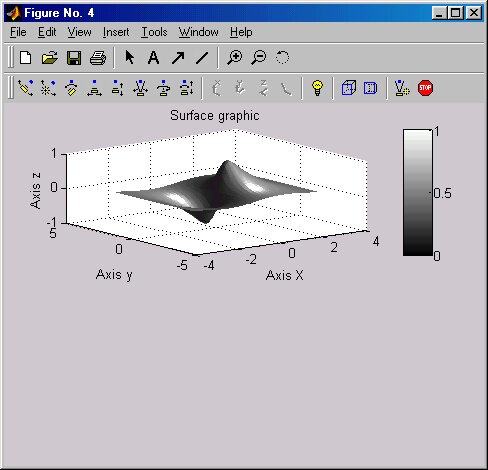Viewport: 488px width, 470px height.
Task: Choose the Insert Arrow tool
Action: (178, 58)
